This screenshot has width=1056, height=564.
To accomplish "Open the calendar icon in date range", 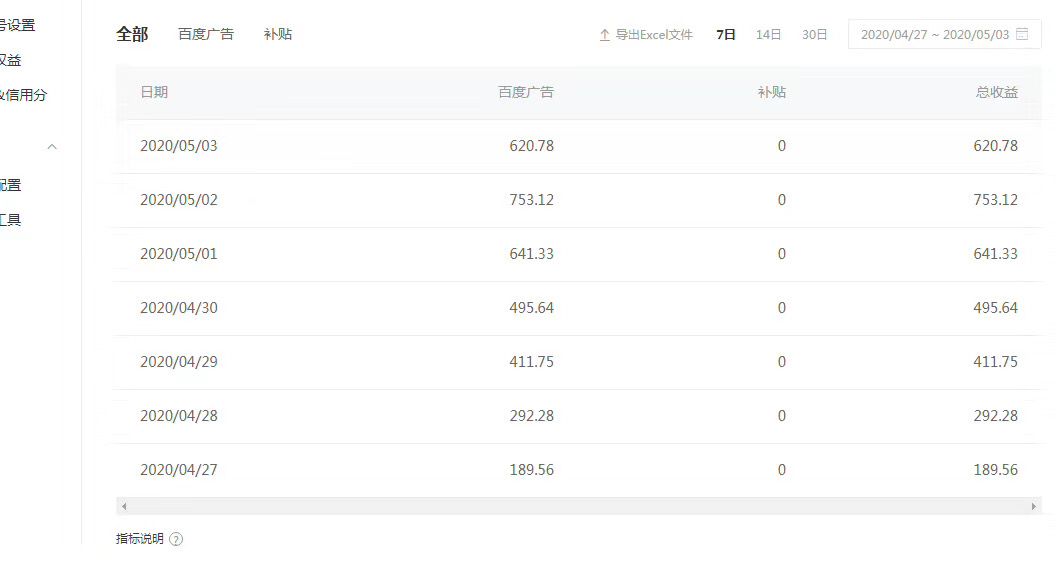I will (1022, 34).
